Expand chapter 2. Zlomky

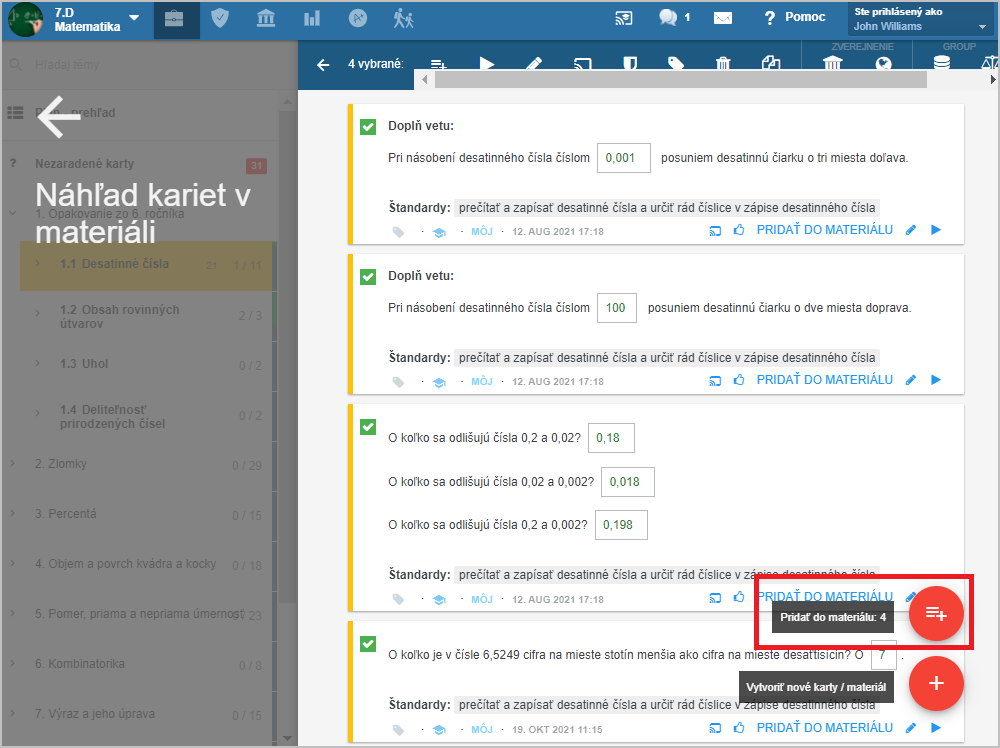[x=13, y=464]
